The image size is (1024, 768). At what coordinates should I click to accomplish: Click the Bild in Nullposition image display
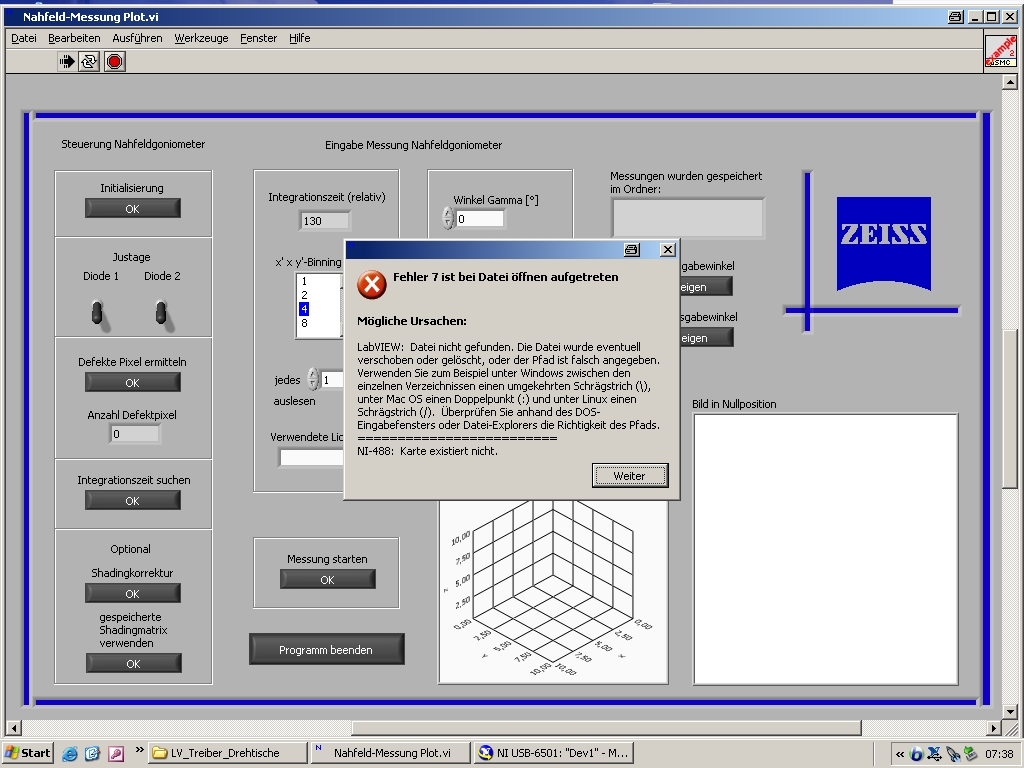[825, 549]
